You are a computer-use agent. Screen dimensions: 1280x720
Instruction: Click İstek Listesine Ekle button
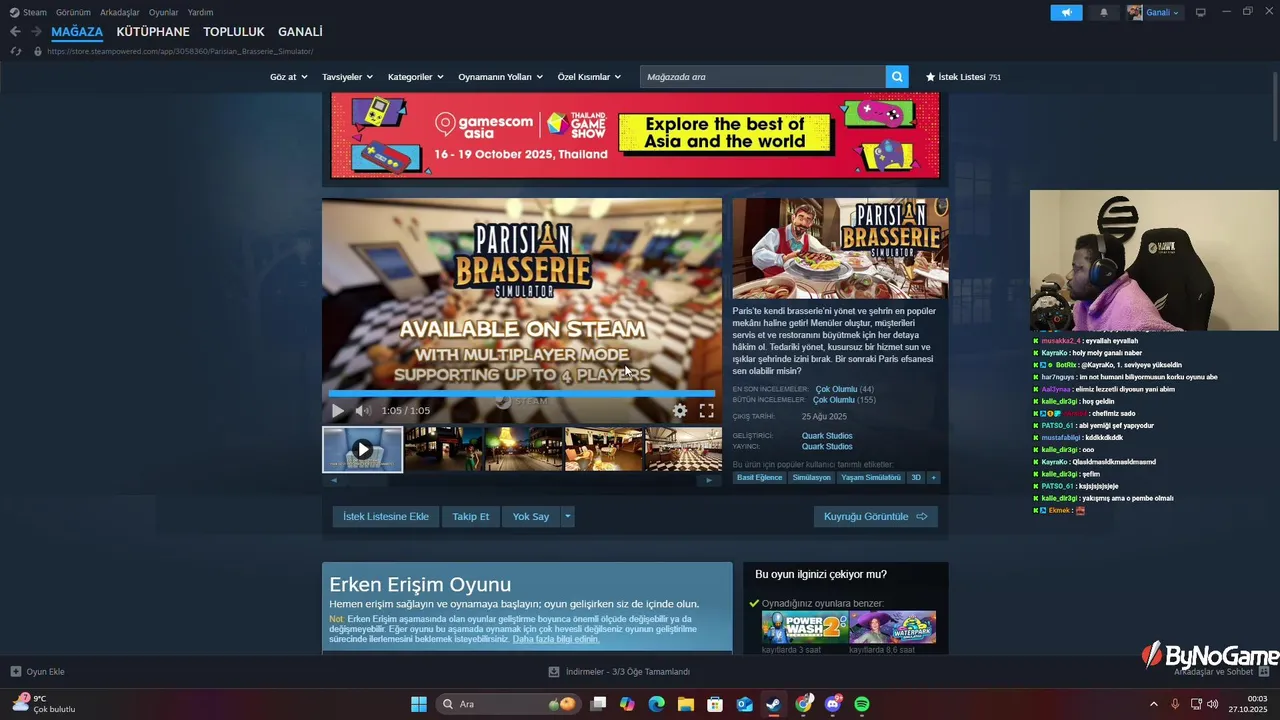(385, 517)
